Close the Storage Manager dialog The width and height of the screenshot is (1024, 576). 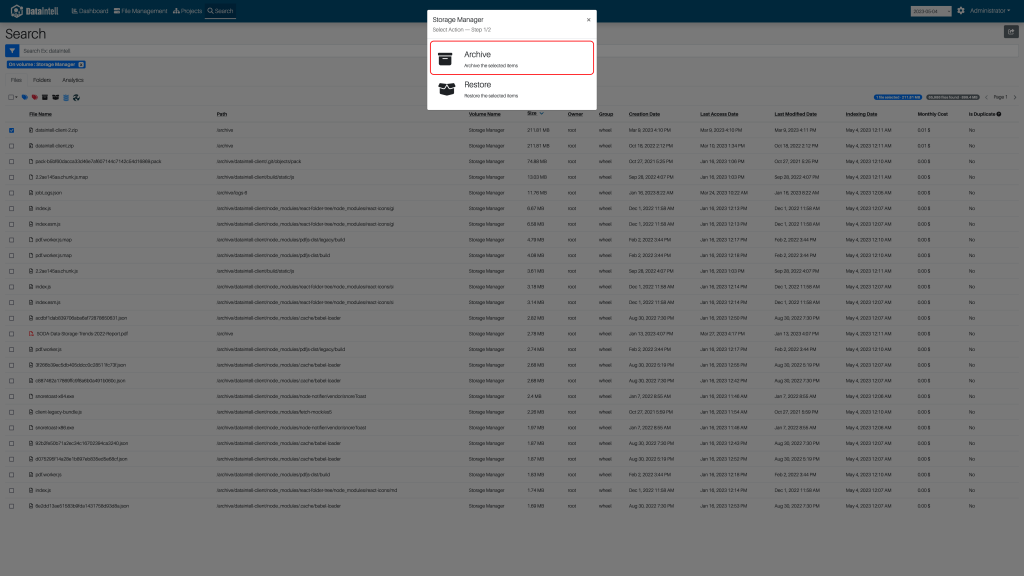(588, 20)
